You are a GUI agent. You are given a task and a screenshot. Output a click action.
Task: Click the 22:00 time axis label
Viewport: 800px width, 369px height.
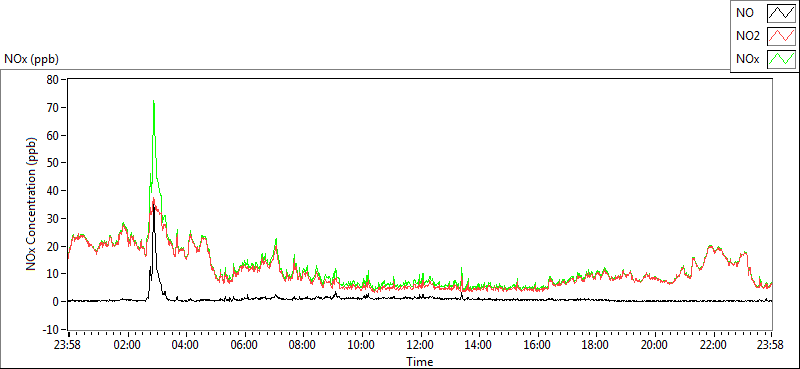coord(713,344)
